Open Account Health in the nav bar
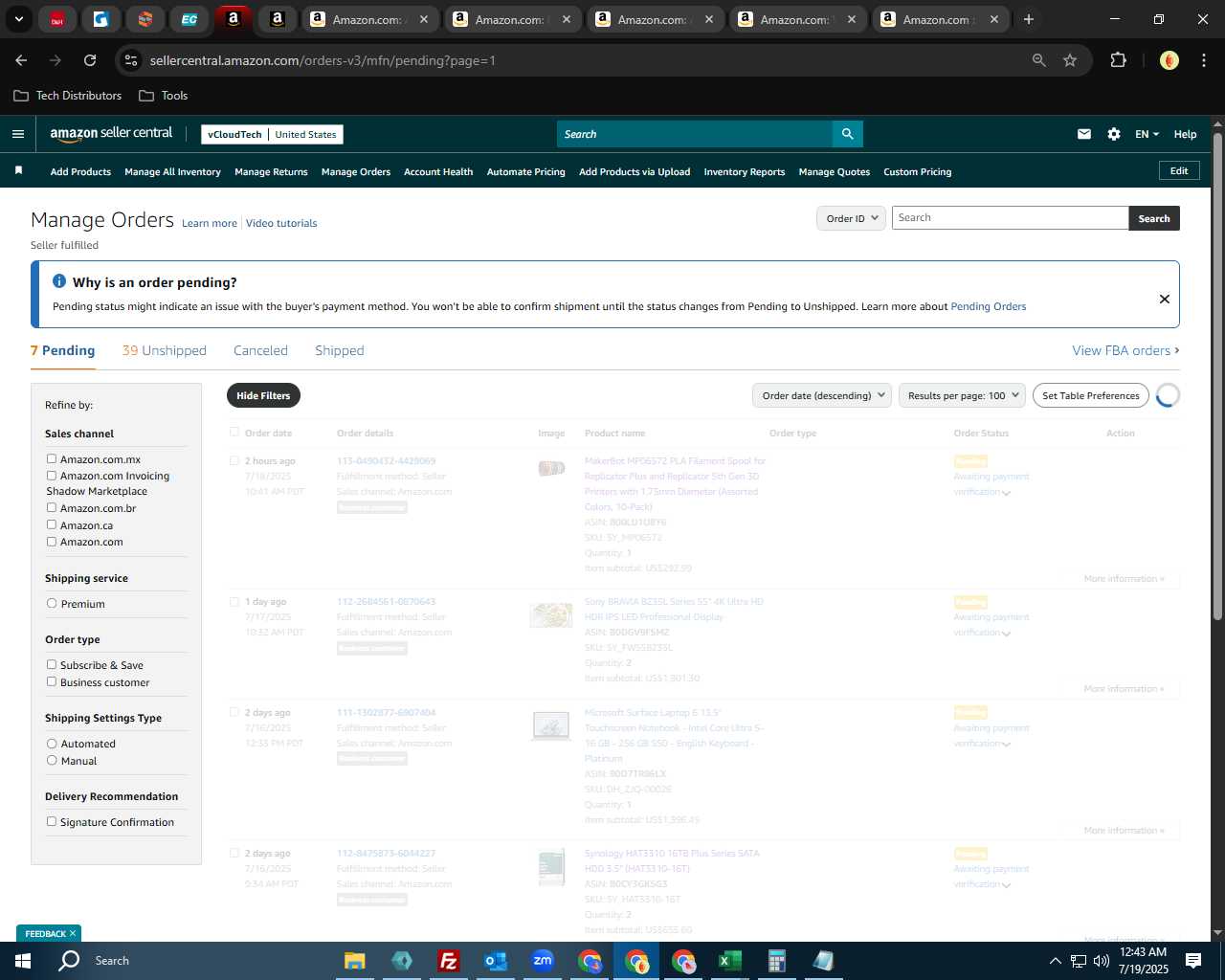The width and height of the screenshot is (1225, 980). click(438, 172)
